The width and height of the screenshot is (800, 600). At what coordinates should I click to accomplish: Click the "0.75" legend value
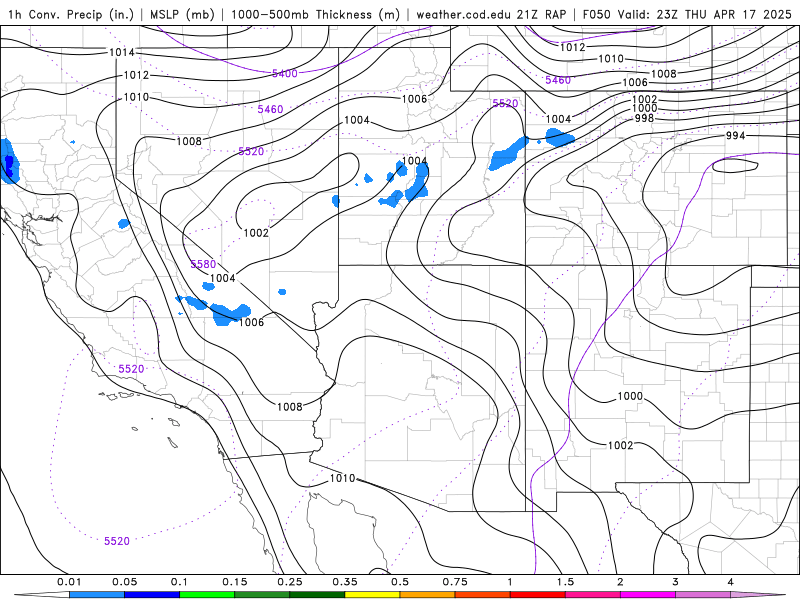pos(455,582)
